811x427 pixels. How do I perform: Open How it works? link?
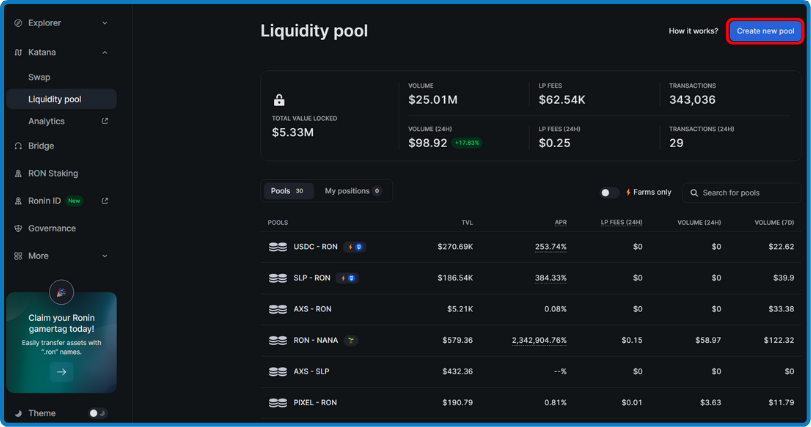[693, 31]
